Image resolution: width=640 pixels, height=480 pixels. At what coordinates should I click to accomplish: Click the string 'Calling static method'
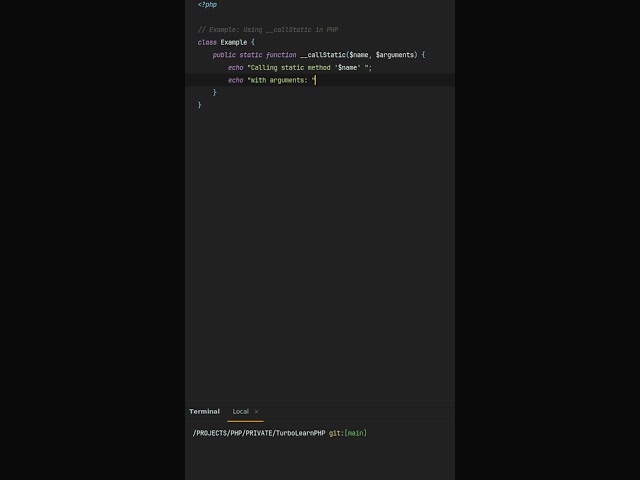coord(290,68)
